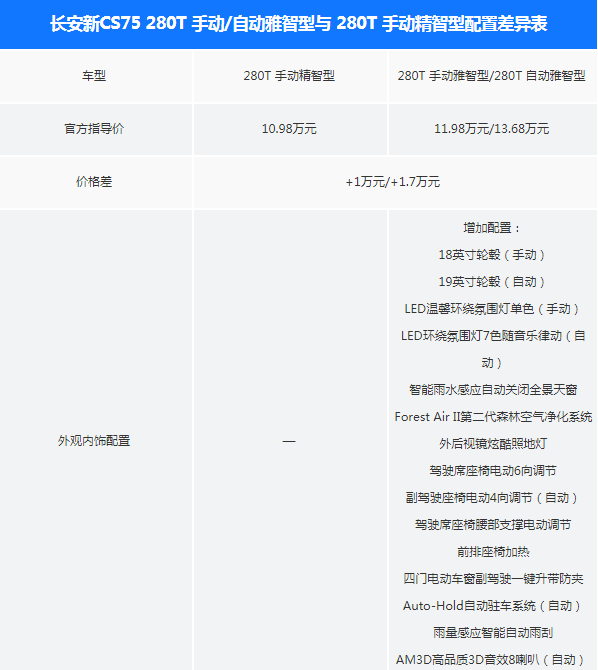Click the 增加配置: heading
Viewport: 598px width, 670px height.
coord(492,228)
